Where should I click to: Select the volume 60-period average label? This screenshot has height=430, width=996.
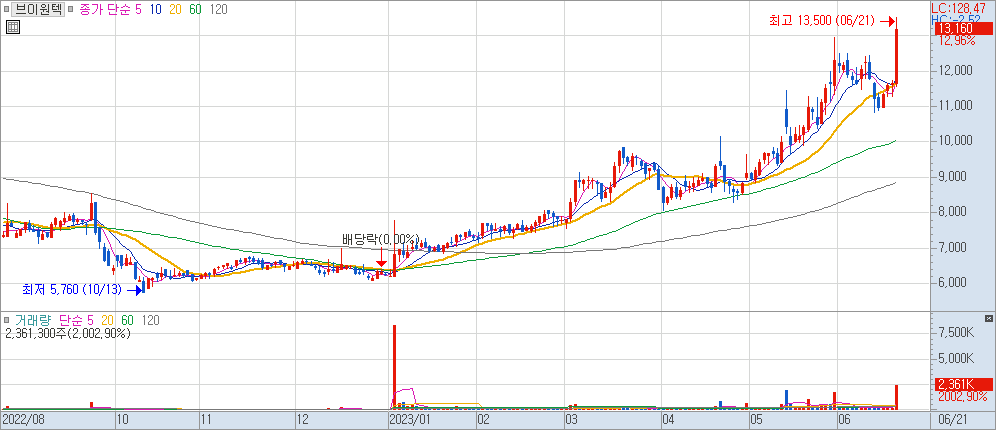click(x=127, y=321)
